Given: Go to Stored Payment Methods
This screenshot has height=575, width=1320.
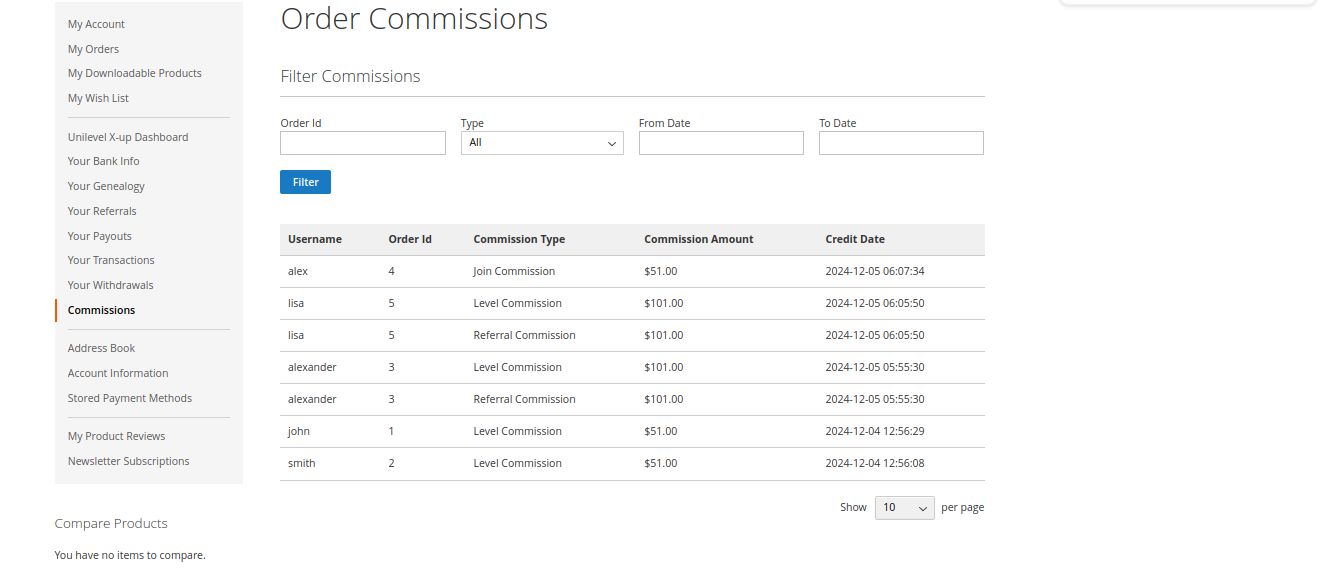Looking at the screenshot, I should click(129, 398).
